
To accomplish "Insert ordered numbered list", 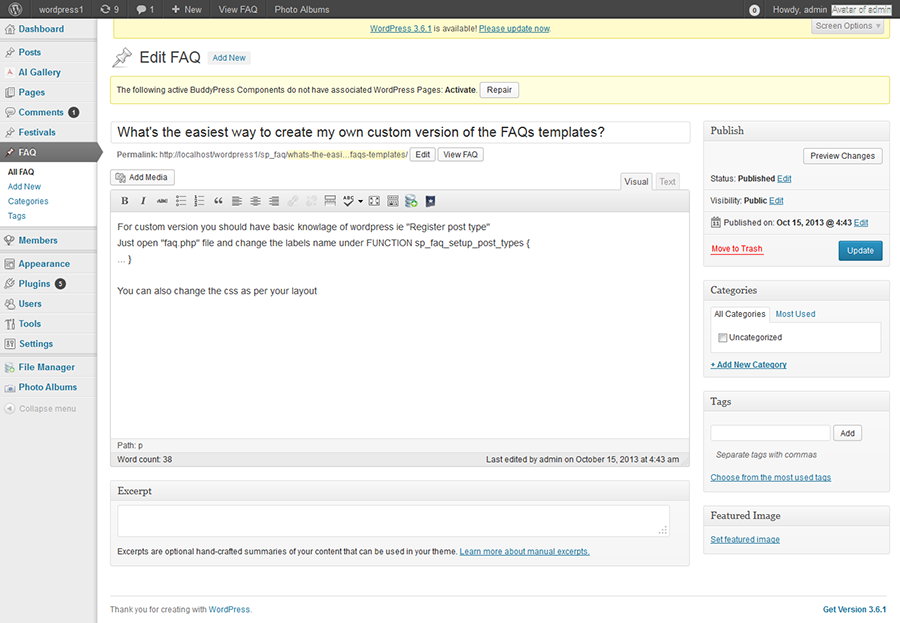I will click(199, 201).
